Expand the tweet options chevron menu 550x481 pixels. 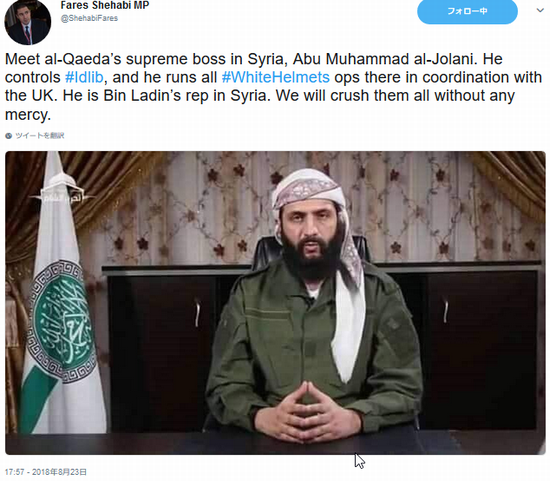(x=540, y=11)
